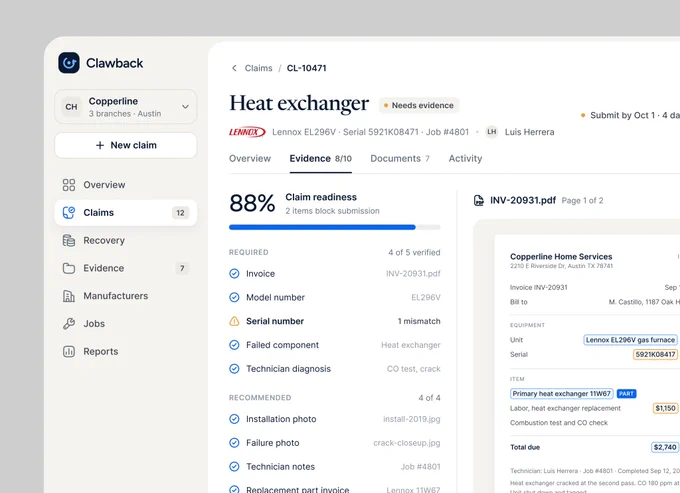
Task: Click the claim readiness progress bar
Action: pos(335,227)
